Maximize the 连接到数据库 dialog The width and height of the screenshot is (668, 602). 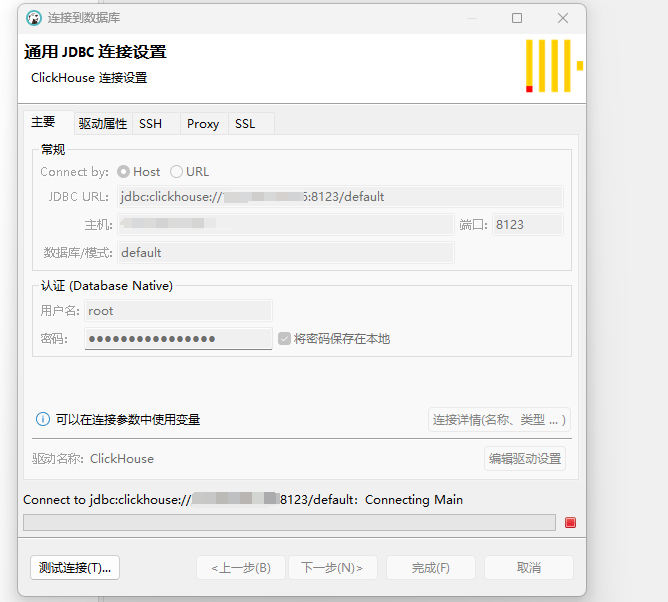click(x=517, y=18)
